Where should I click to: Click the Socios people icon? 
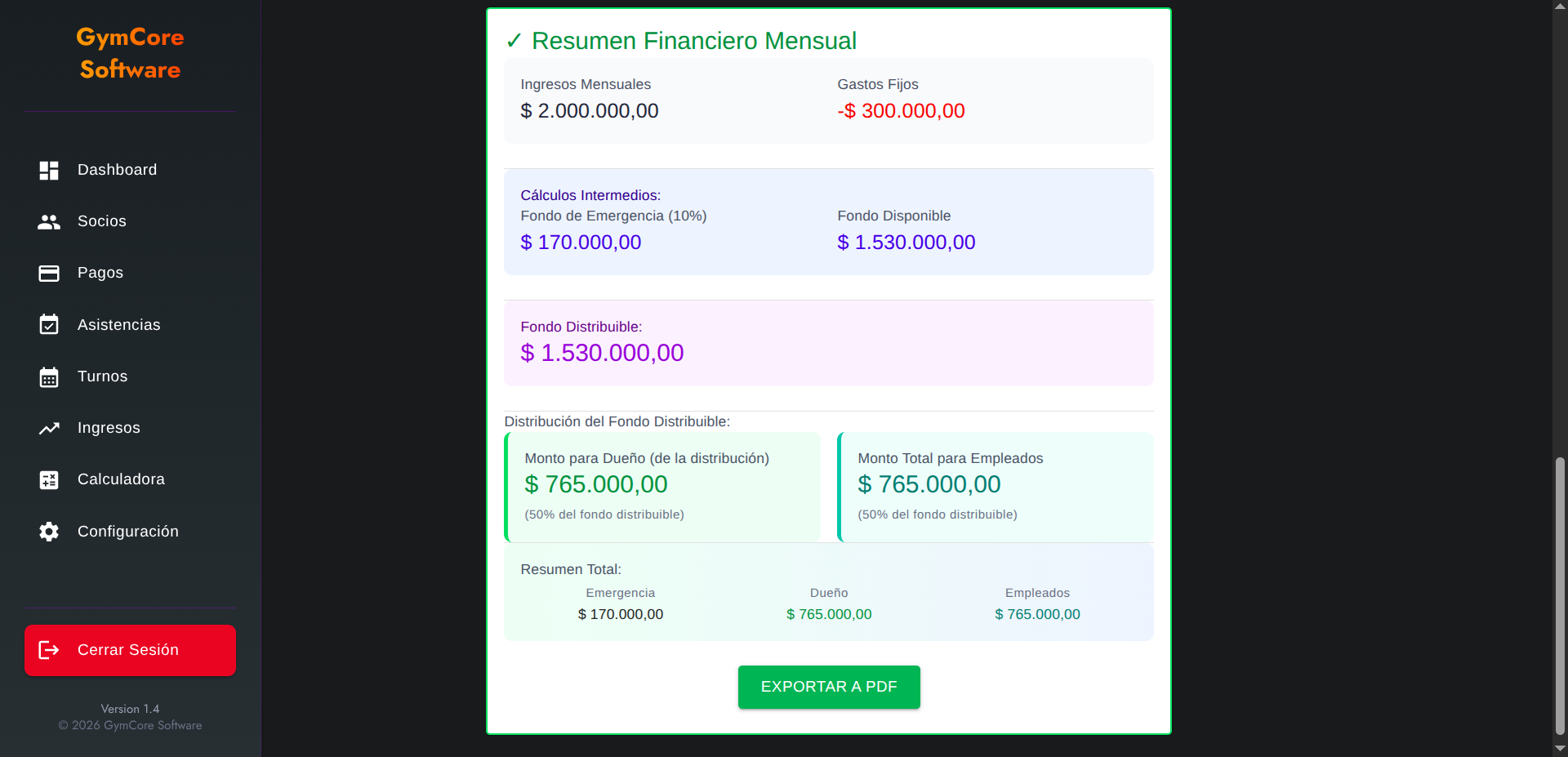[x=49, y=221]
